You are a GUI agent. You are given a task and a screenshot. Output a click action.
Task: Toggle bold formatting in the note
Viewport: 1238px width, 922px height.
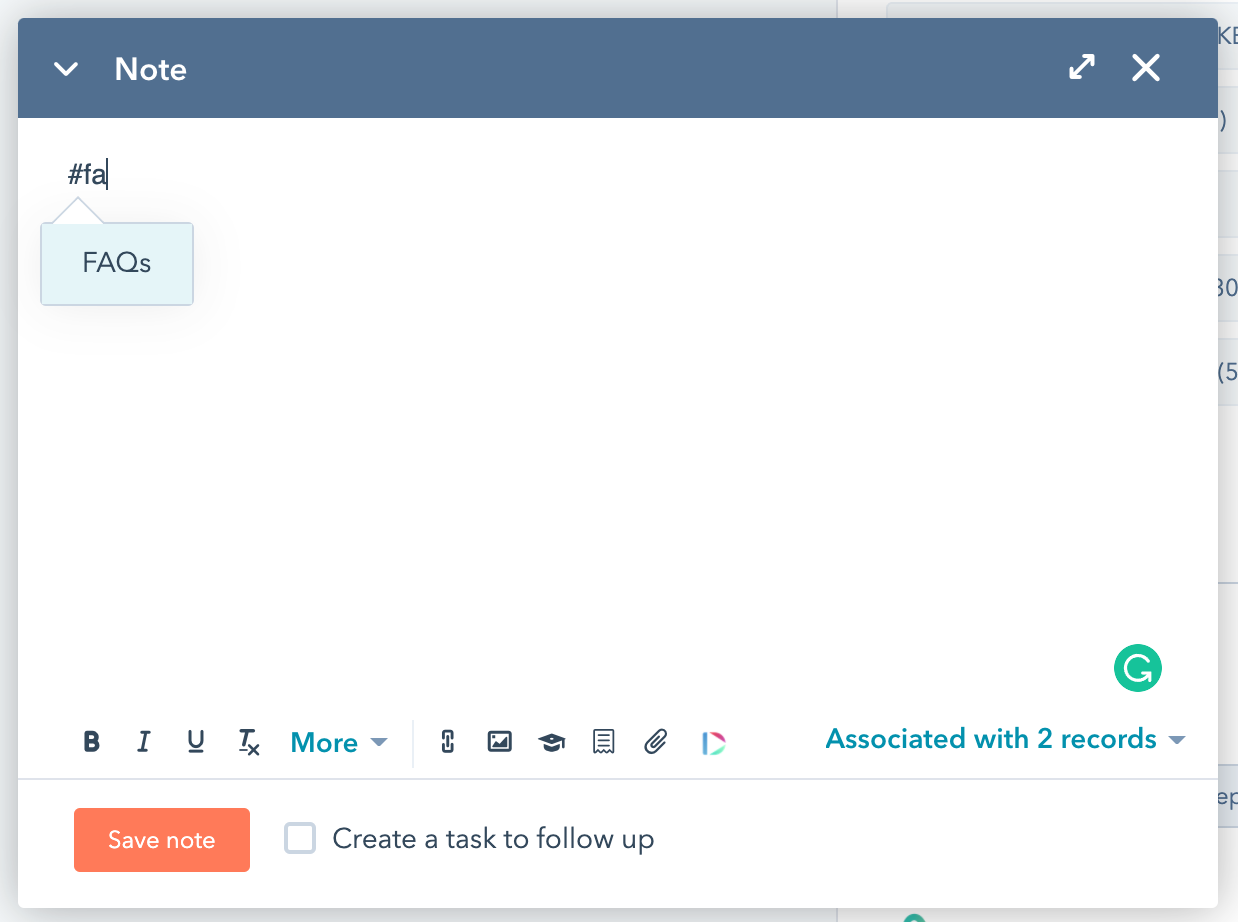pyautogui.click(x=92, y=742)
